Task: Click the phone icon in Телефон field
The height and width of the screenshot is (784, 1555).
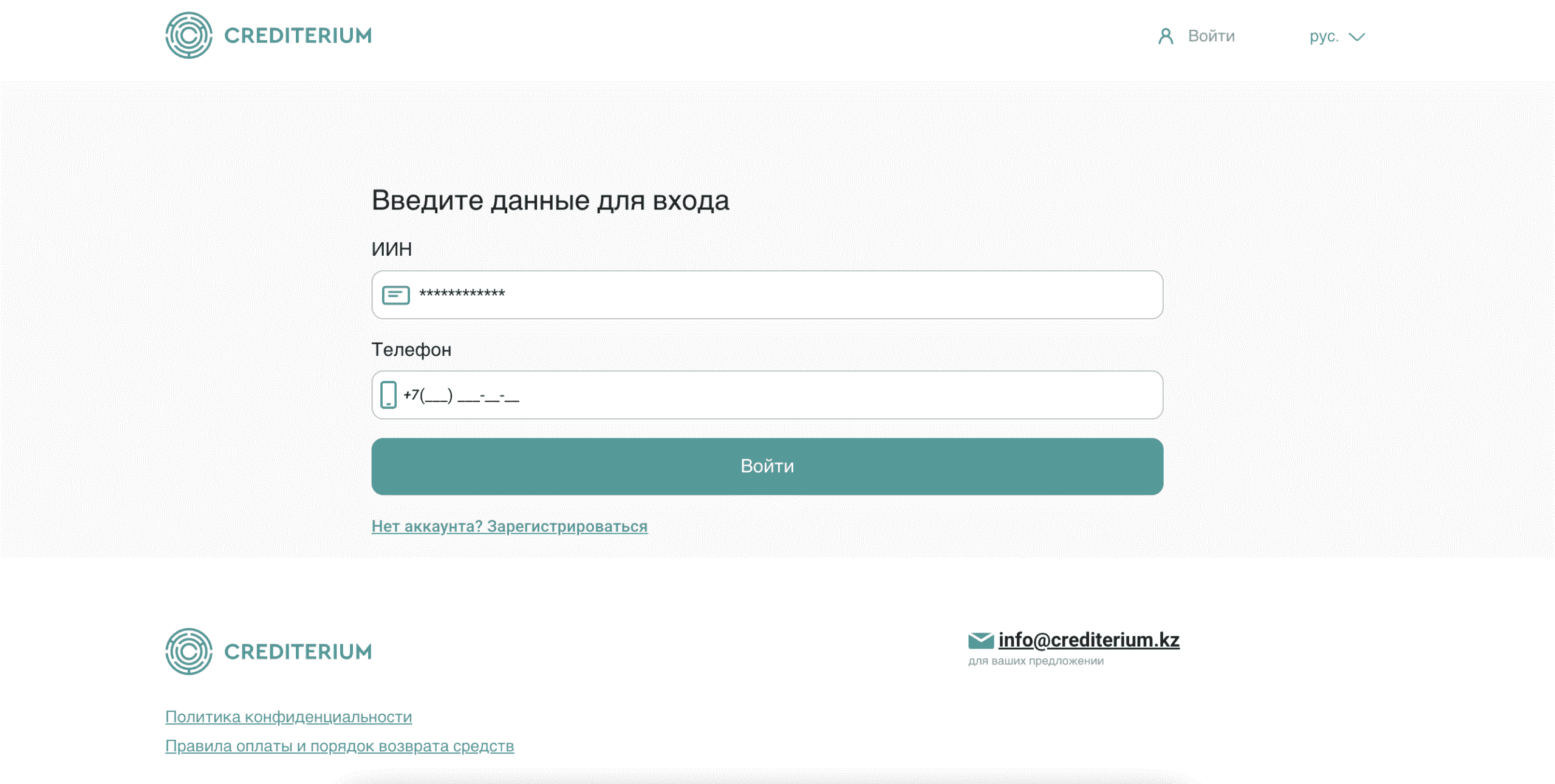Action: (388, 395)
